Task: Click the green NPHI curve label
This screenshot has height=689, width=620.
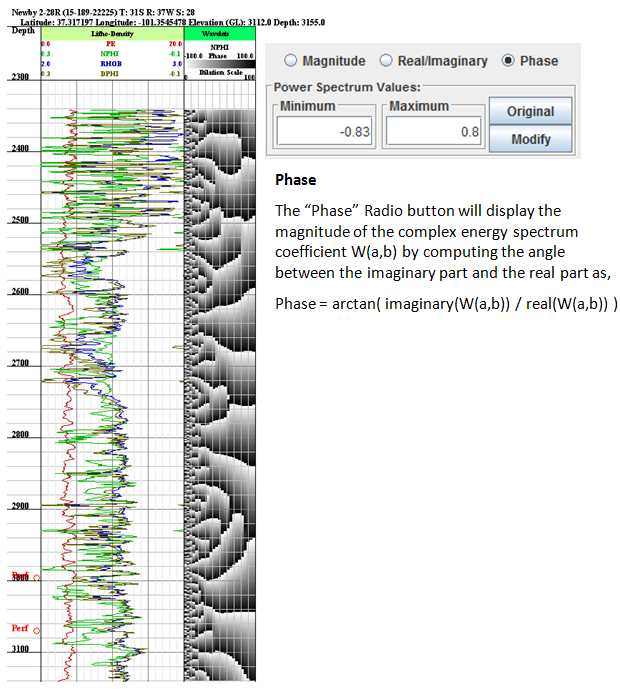Action: pyautogui.click(x=112, y=54)
